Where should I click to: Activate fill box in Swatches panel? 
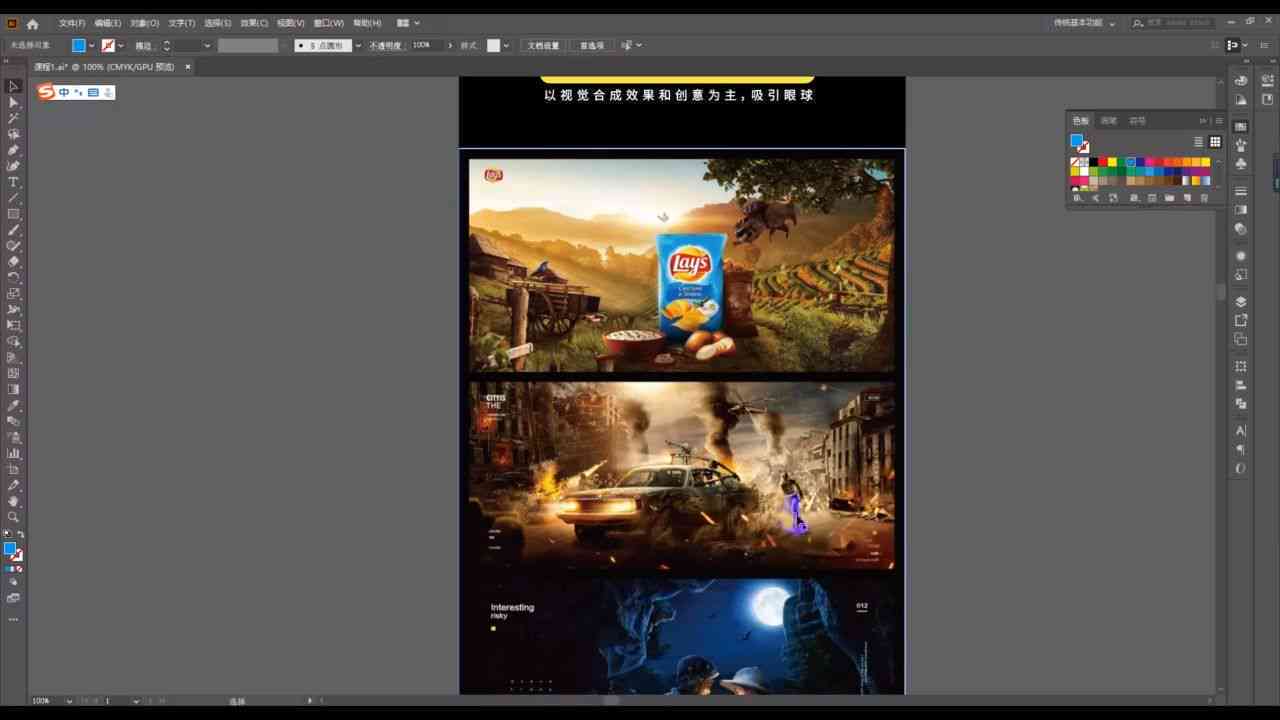[1077, 141]
